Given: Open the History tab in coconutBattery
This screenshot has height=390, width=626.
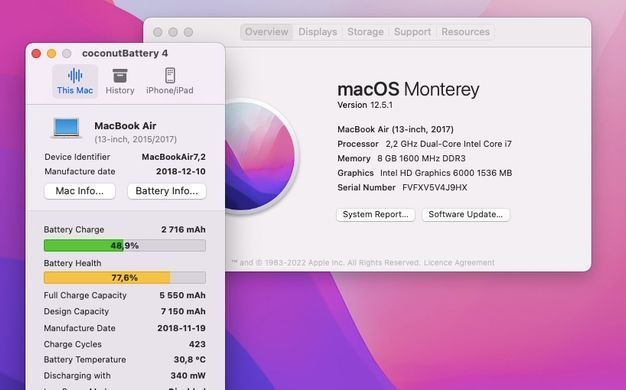Looking at the screenshot, I should click(120, 81).
